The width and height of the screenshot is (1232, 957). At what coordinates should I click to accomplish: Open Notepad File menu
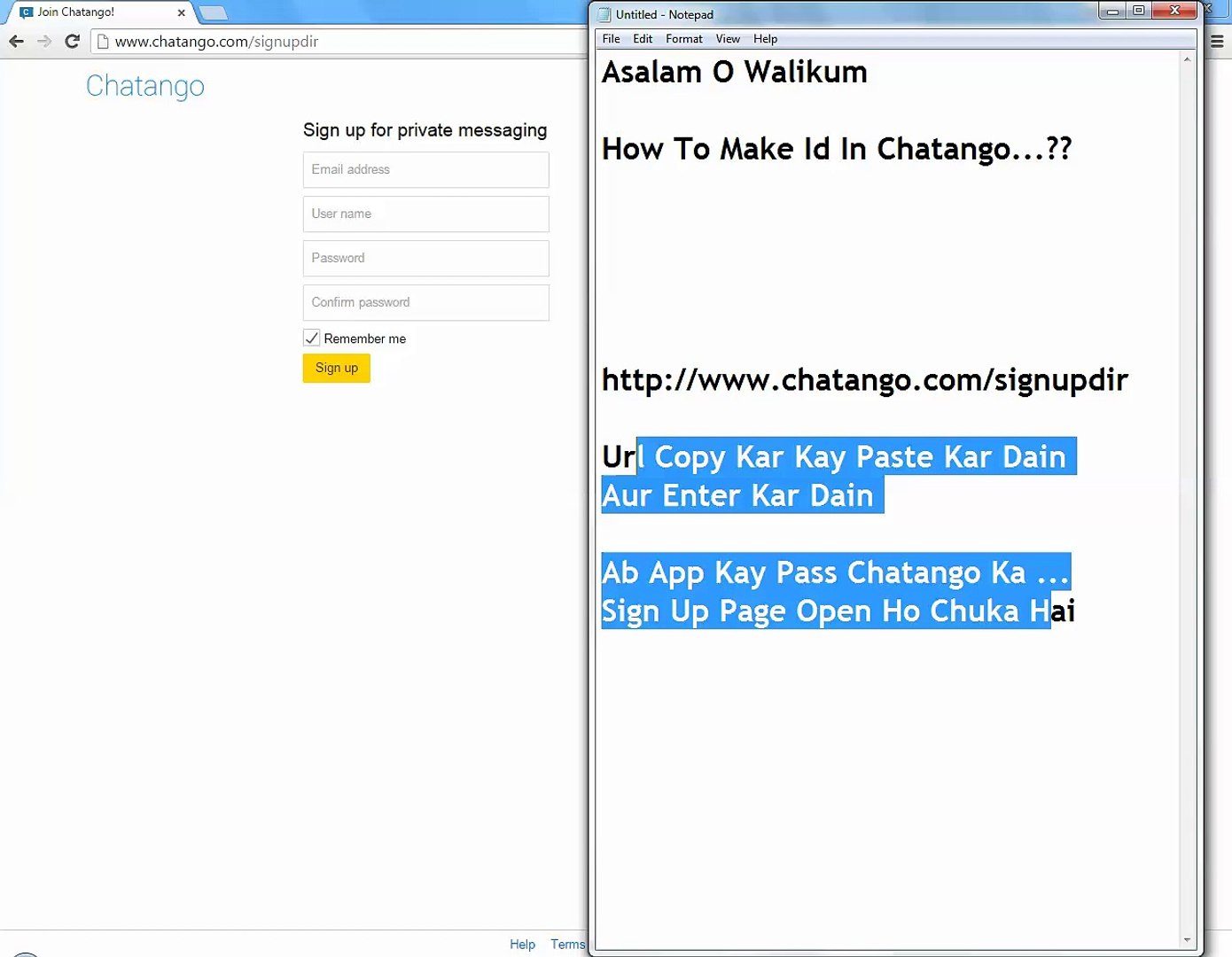tap(611, 39)
